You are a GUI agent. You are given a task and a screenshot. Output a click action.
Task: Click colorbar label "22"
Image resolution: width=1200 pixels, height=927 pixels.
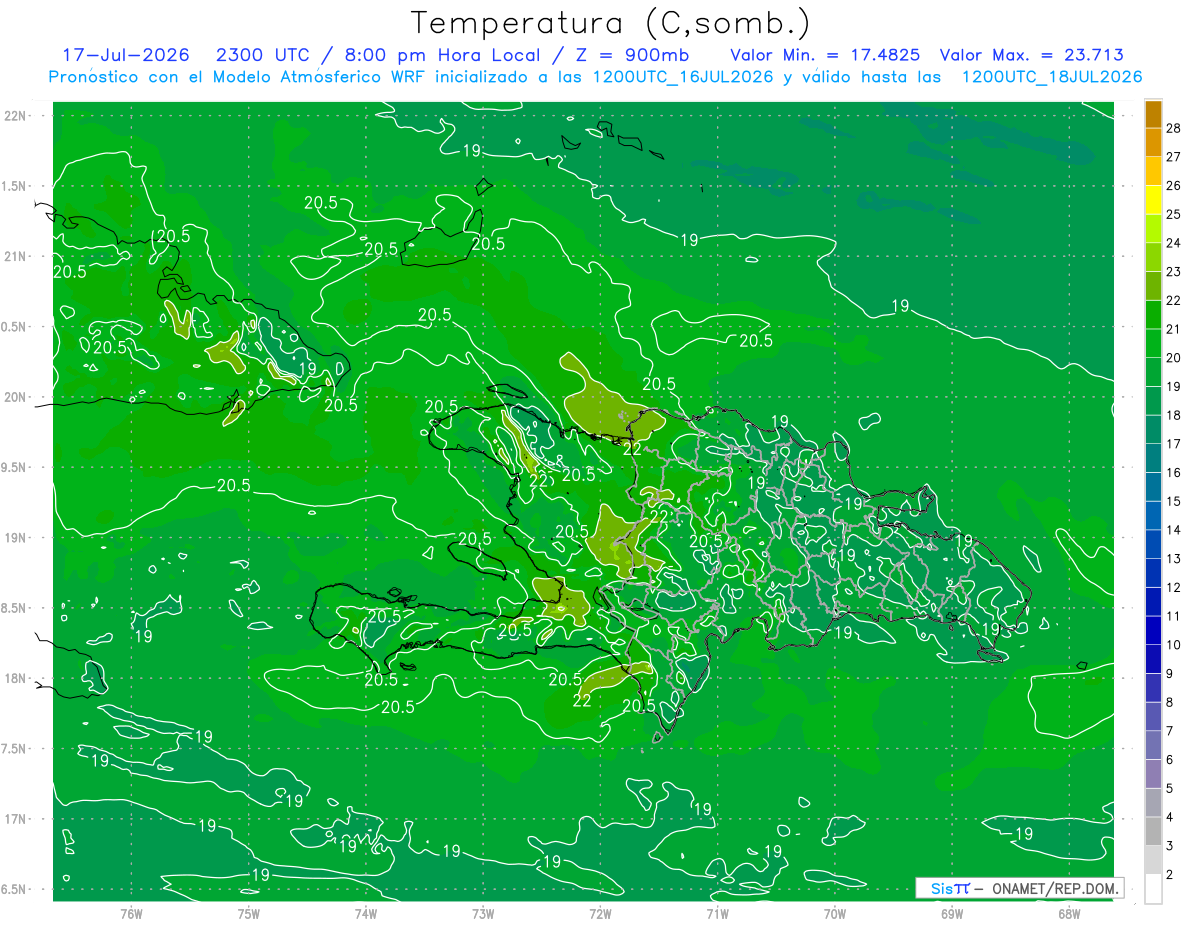pyautogui.click(x=1174, y=300)
